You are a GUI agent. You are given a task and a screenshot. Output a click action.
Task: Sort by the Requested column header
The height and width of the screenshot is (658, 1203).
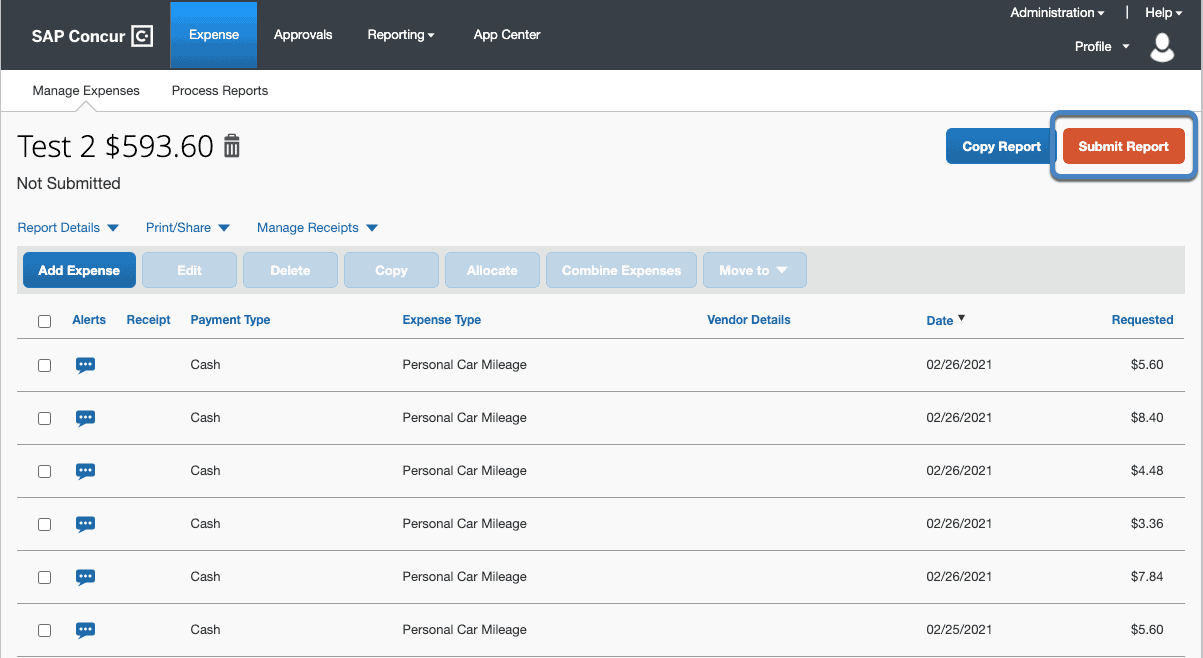click(1142, 320)
